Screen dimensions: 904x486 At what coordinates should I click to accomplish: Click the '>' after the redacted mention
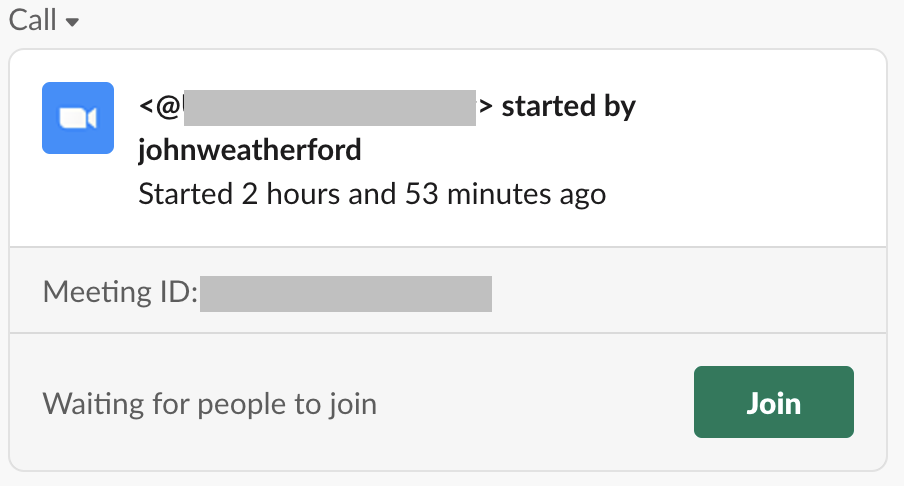[x=485, y=106]
